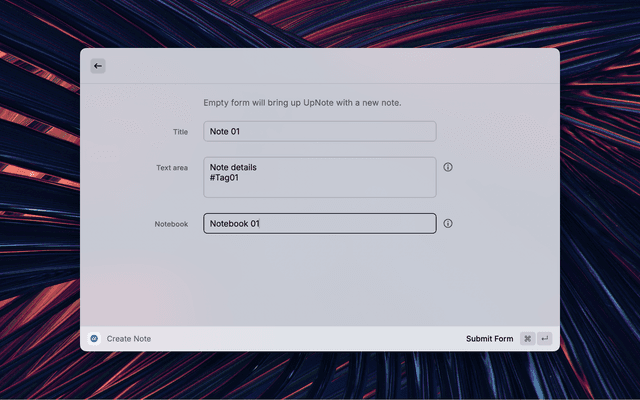This screenshot has width=640, height=400.
Task: Click the "Title" field label
Action: (180, 132)
